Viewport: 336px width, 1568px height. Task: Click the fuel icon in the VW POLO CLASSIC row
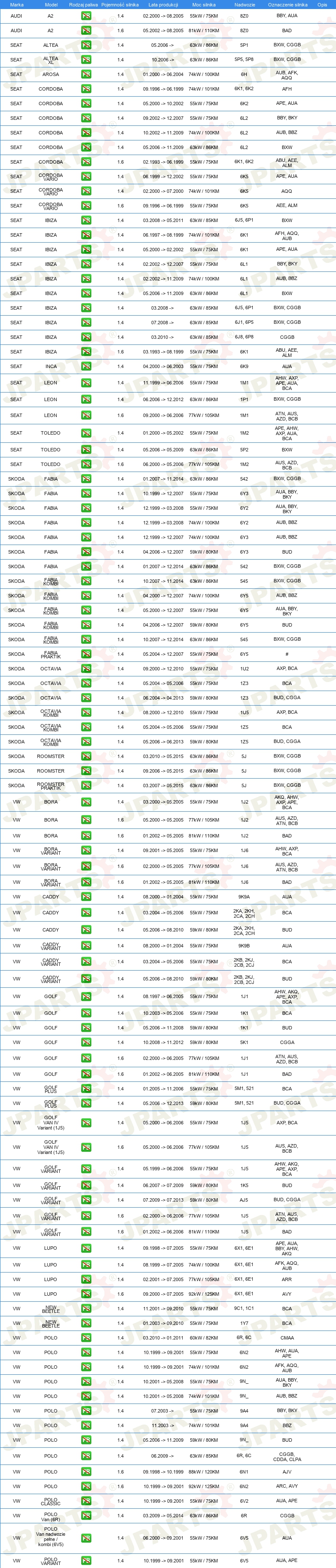coord(86,1501)
